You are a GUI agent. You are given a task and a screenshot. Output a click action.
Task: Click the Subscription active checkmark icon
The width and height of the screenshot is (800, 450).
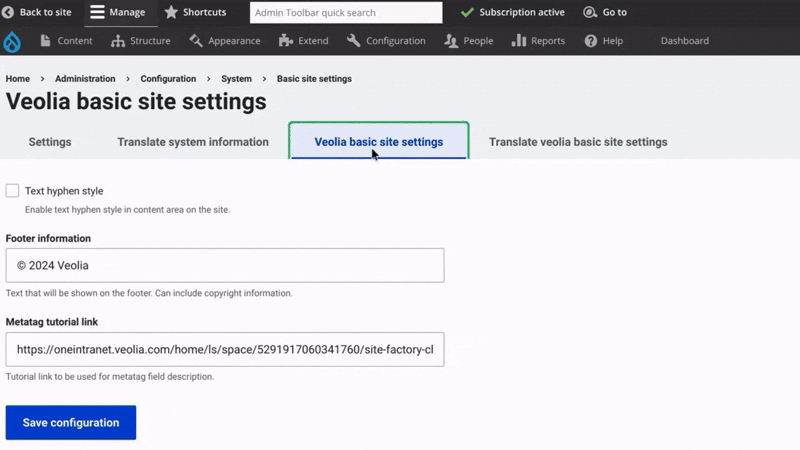pos(467,12)
